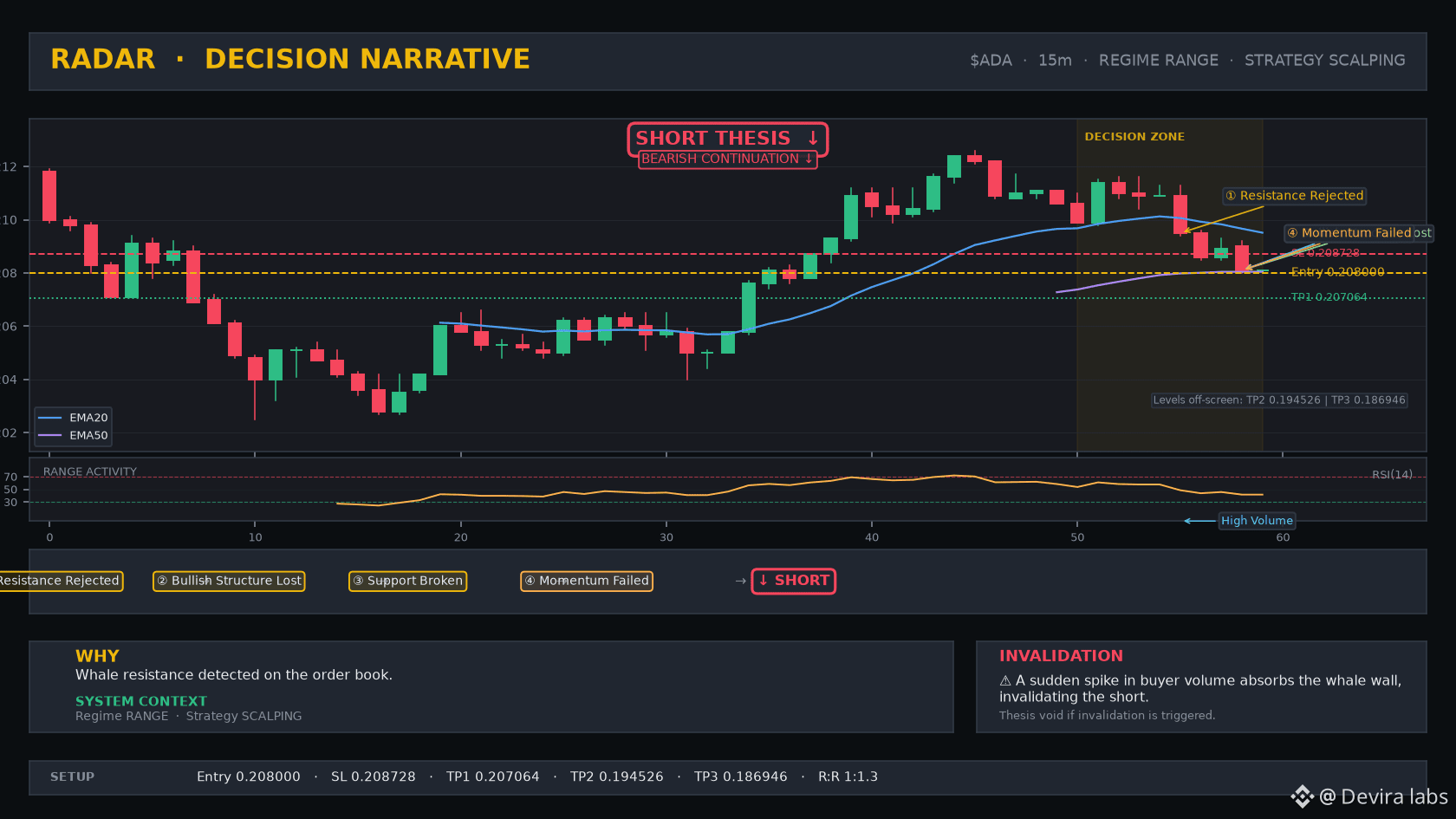Image resolution: width=1456 pixels, height=819 pixels.
Task: Click the 15m timeframe in the header
Action: coord(1055,61)
